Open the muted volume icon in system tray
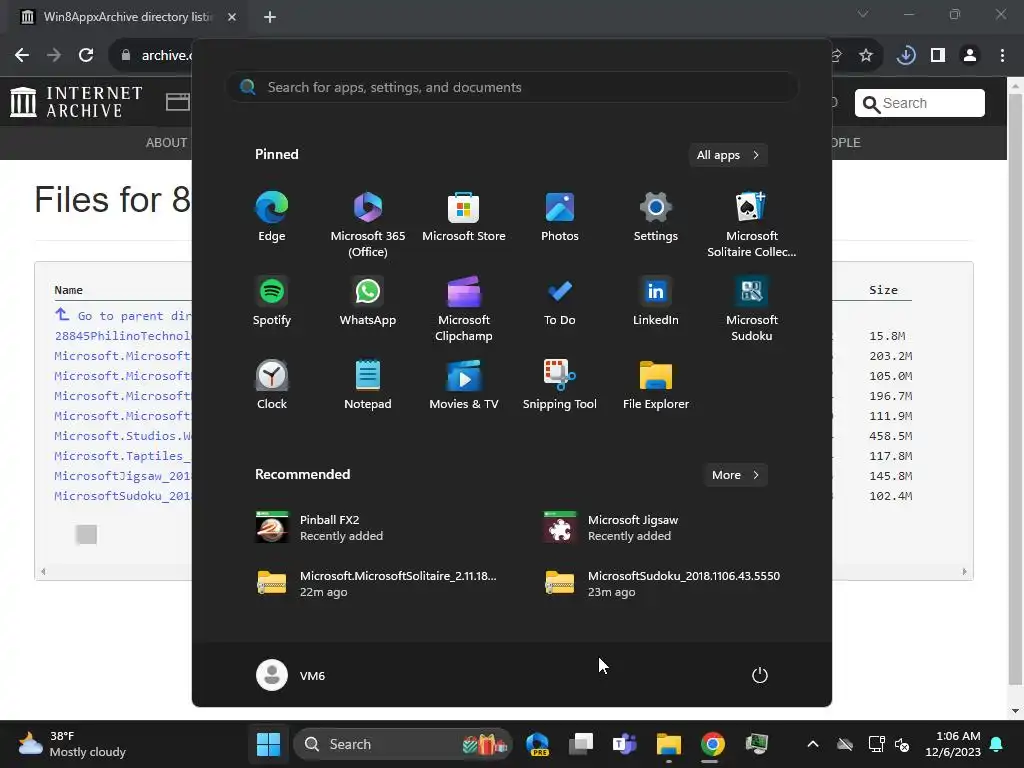Viewport: 1024px width, 768px height. (x=903, y=744)
